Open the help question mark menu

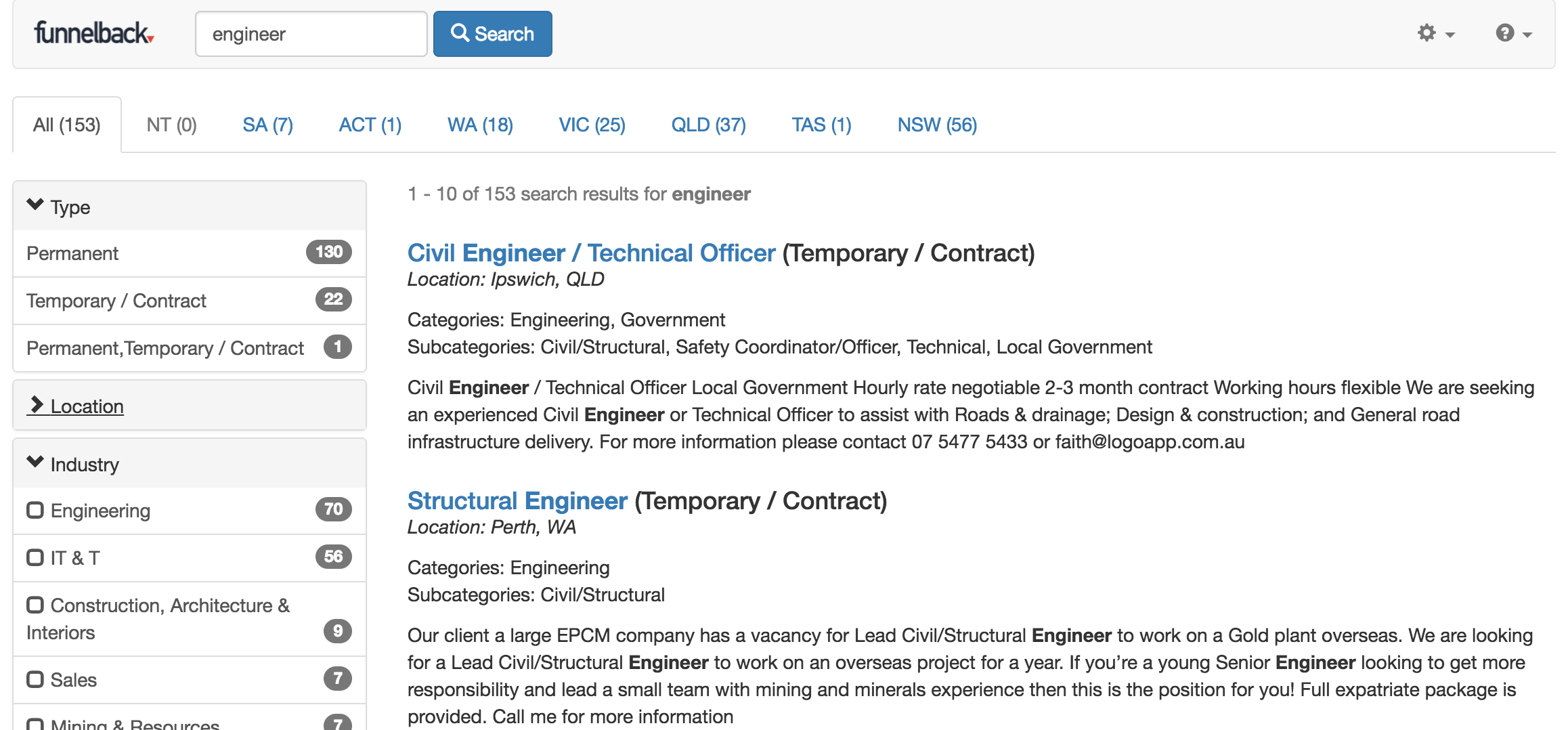coord(1513,33)
